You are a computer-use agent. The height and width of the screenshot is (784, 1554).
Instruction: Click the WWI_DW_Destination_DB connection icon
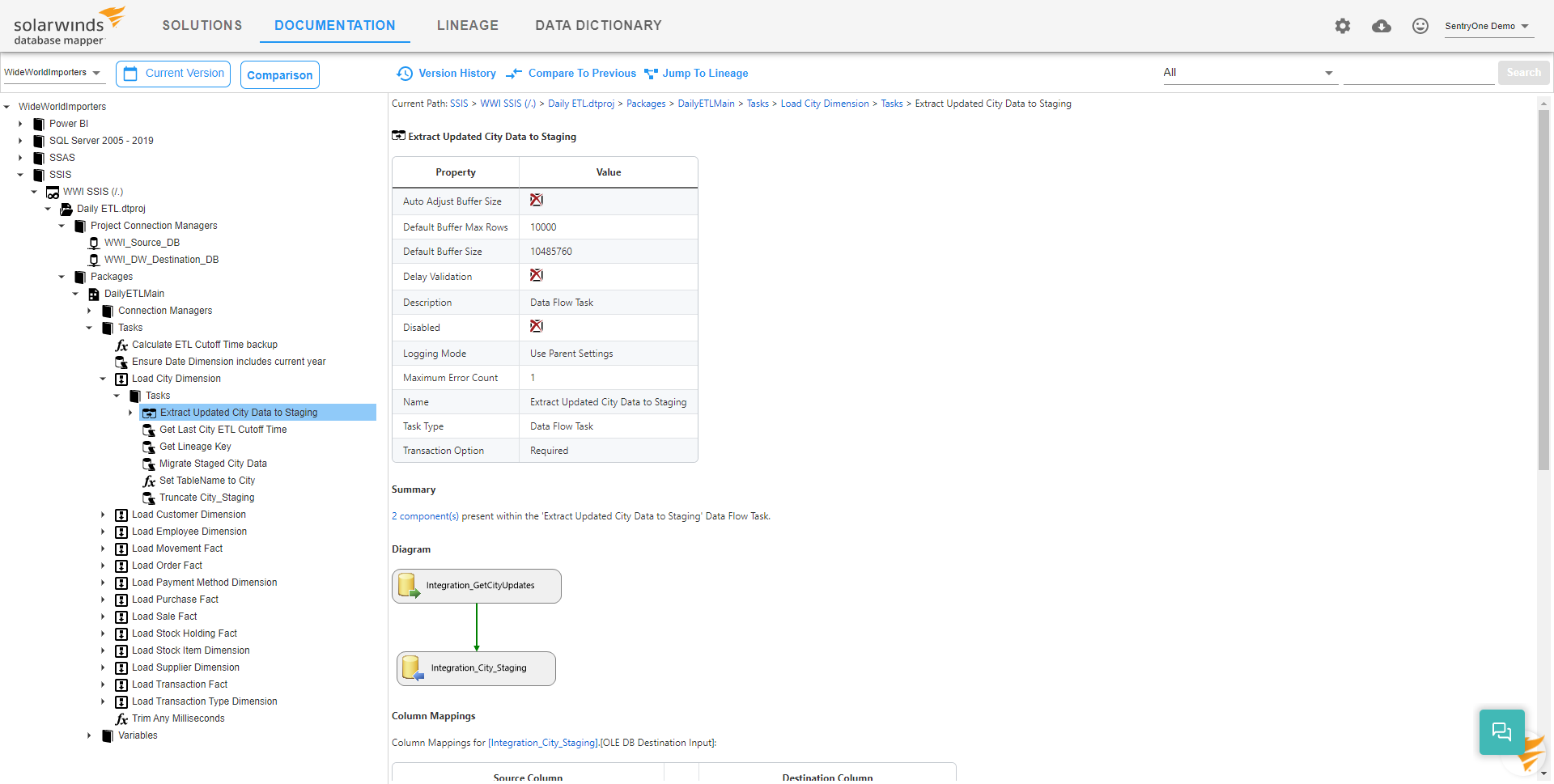[94, 260]
